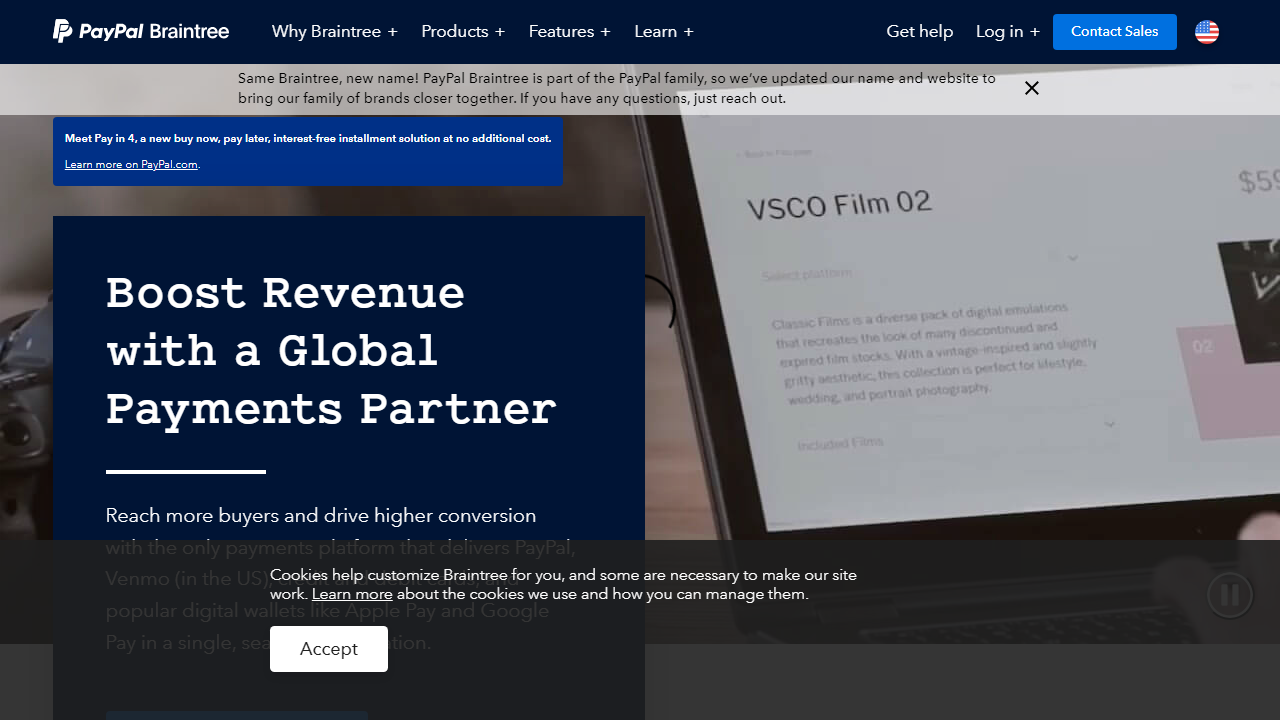Pause the background video
Screen dimensions: 1280x720
(1229, 596)
